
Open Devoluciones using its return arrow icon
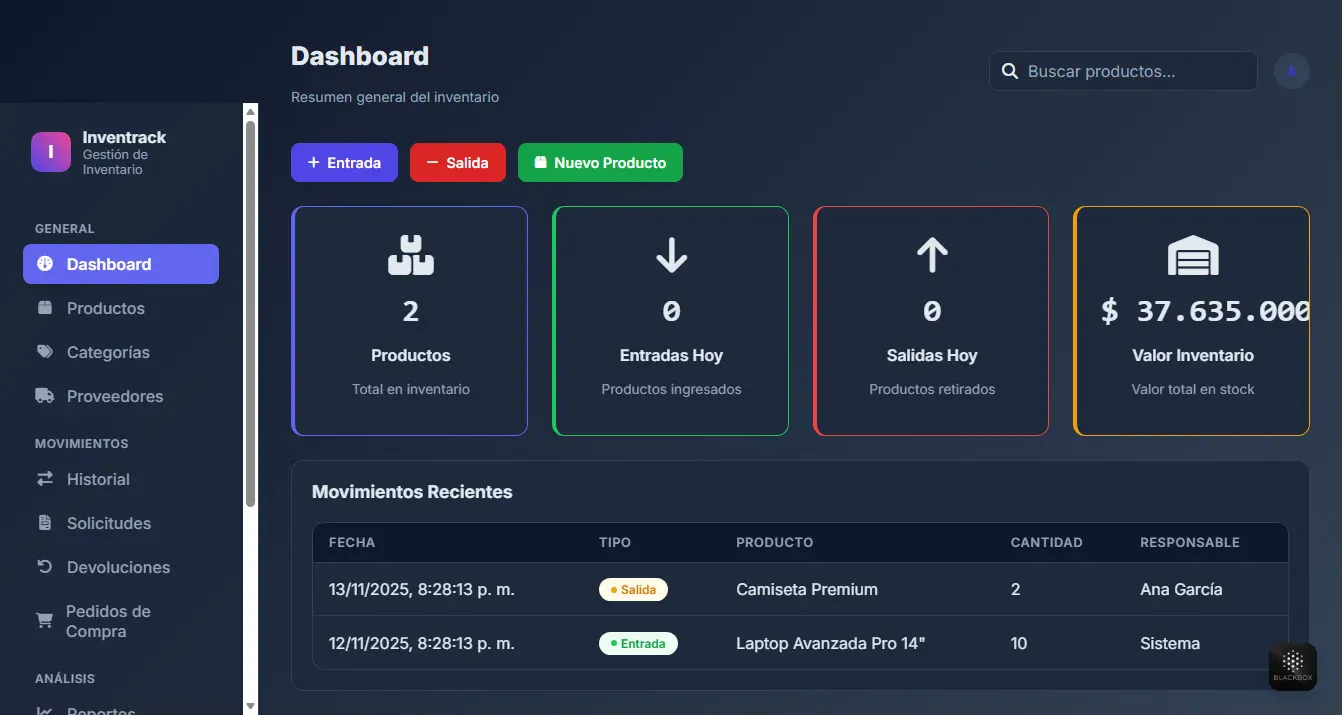tap(44, 567)
